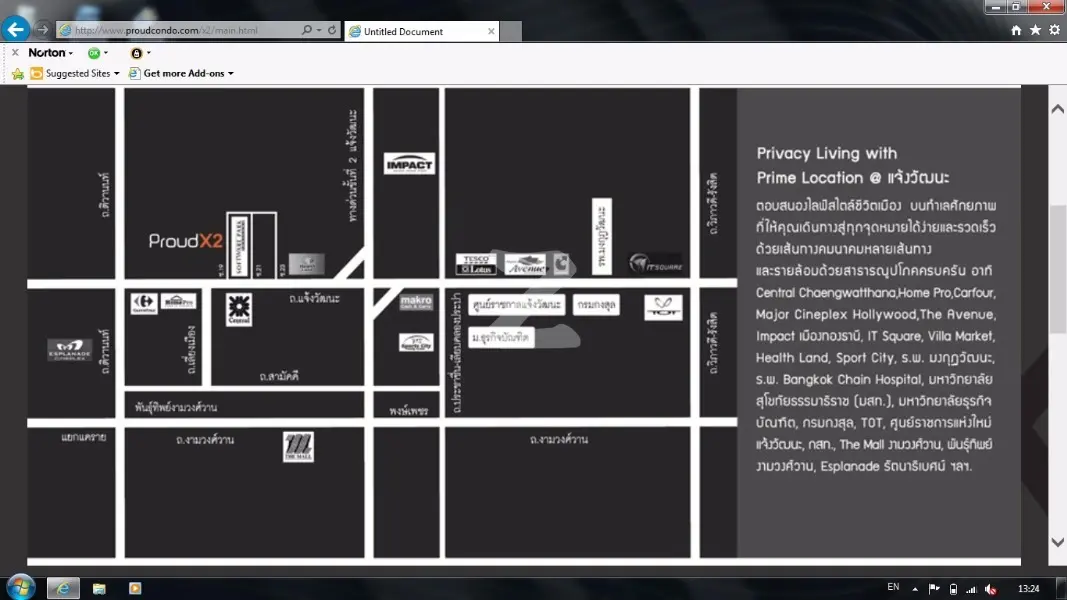Screen dimensions: 1067x600
Task: Click the HomePro logo on the map
Action: pos(179,301)
